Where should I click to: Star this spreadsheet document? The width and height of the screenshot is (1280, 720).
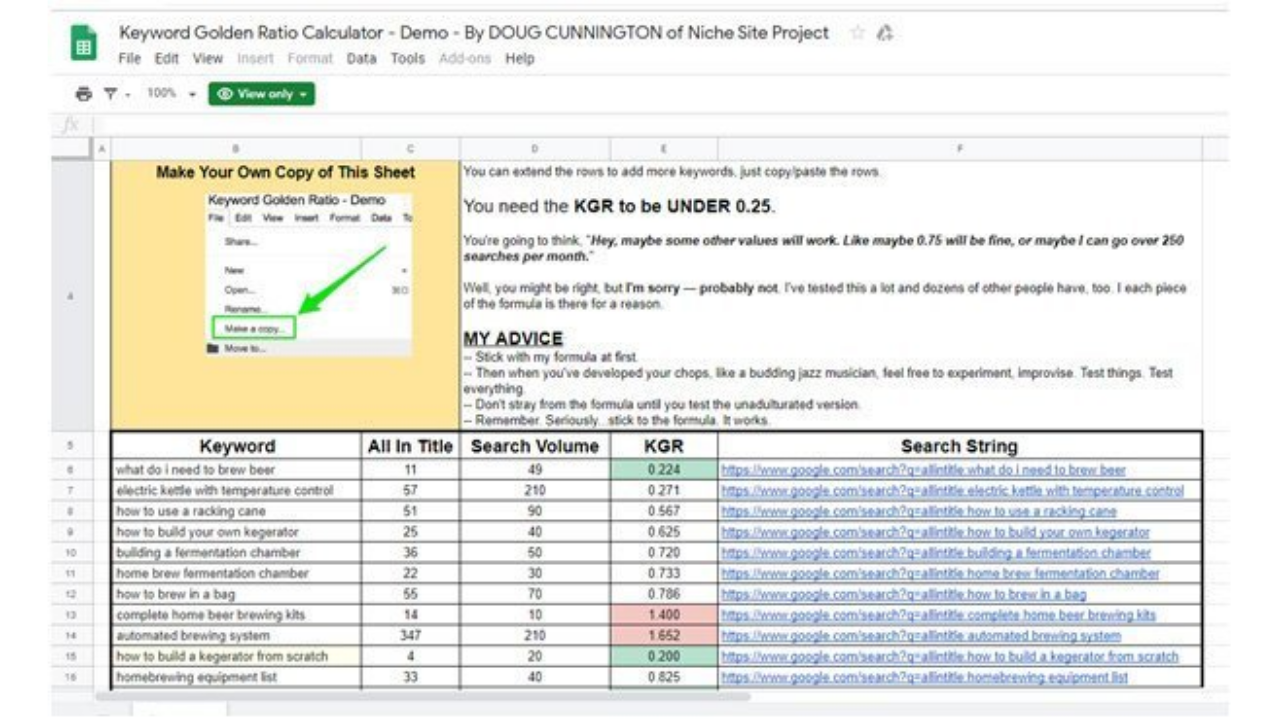click(856, 33)
